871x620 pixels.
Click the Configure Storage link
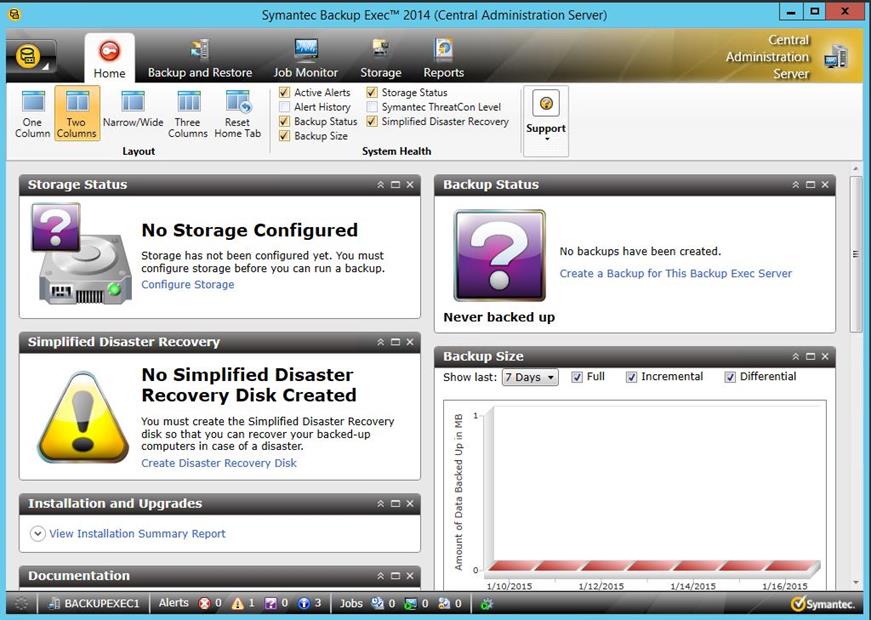[188, 284]
